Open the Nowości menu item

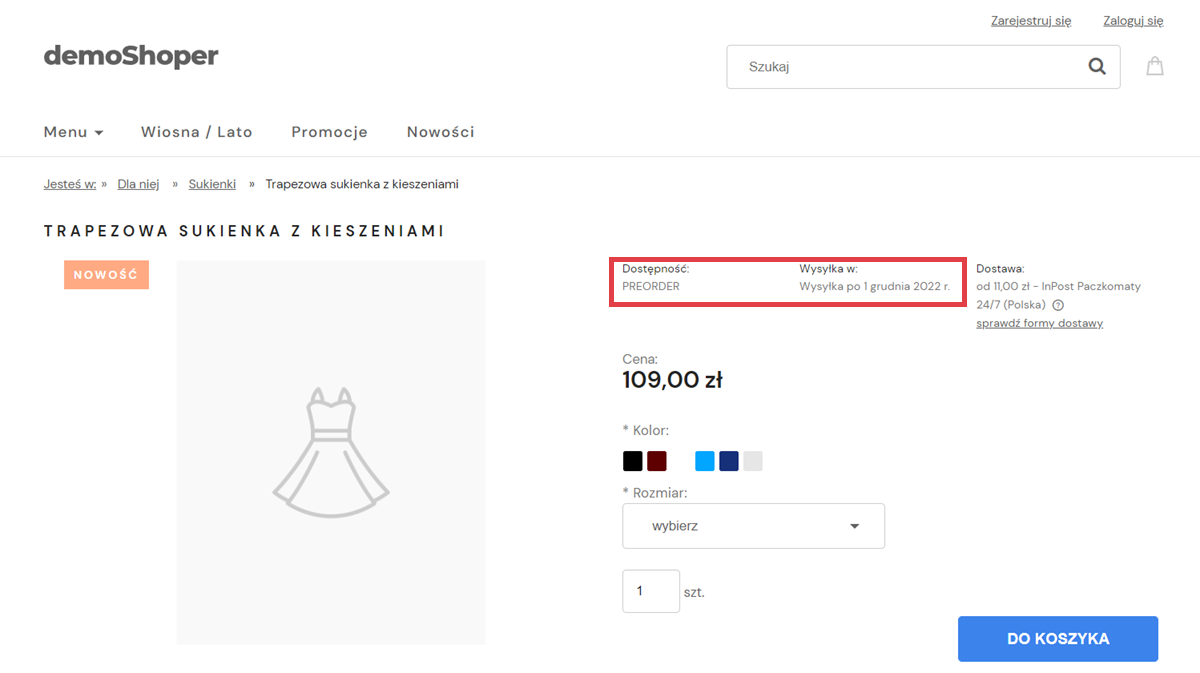(x=441, y=132)
